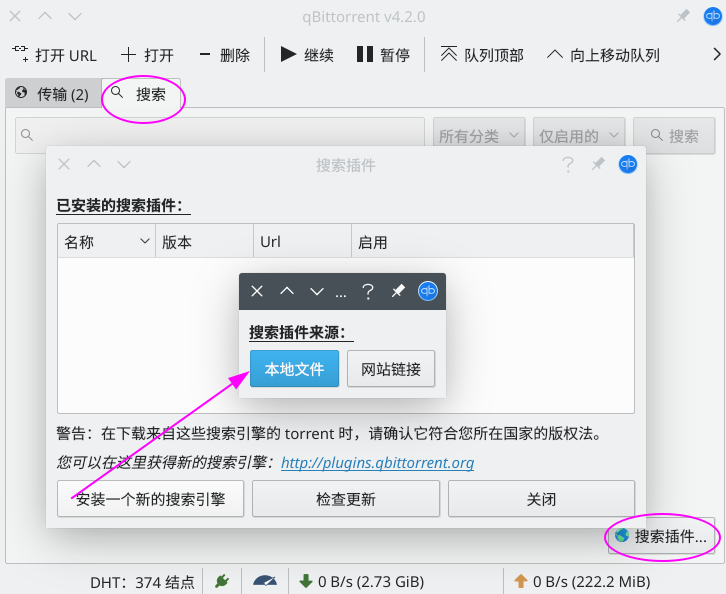Click the Queue Top icon
Viewport: 726px width, 594px height.
coord(449,54)
